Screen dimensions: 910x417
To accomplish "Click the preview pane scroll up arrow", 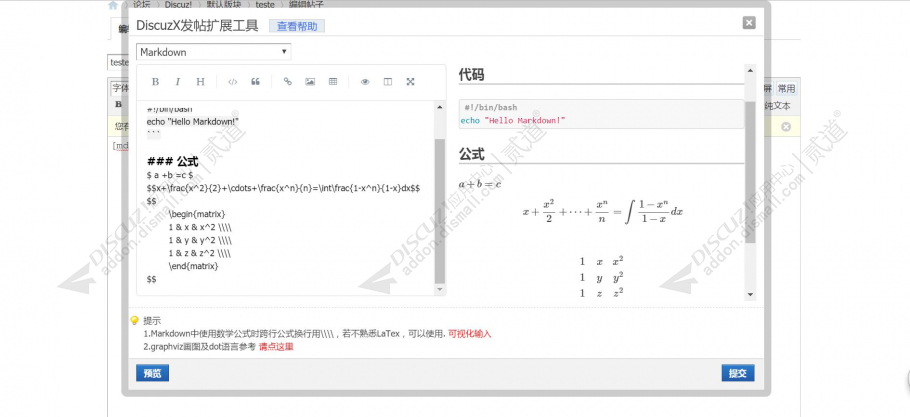I will point(750,70).
